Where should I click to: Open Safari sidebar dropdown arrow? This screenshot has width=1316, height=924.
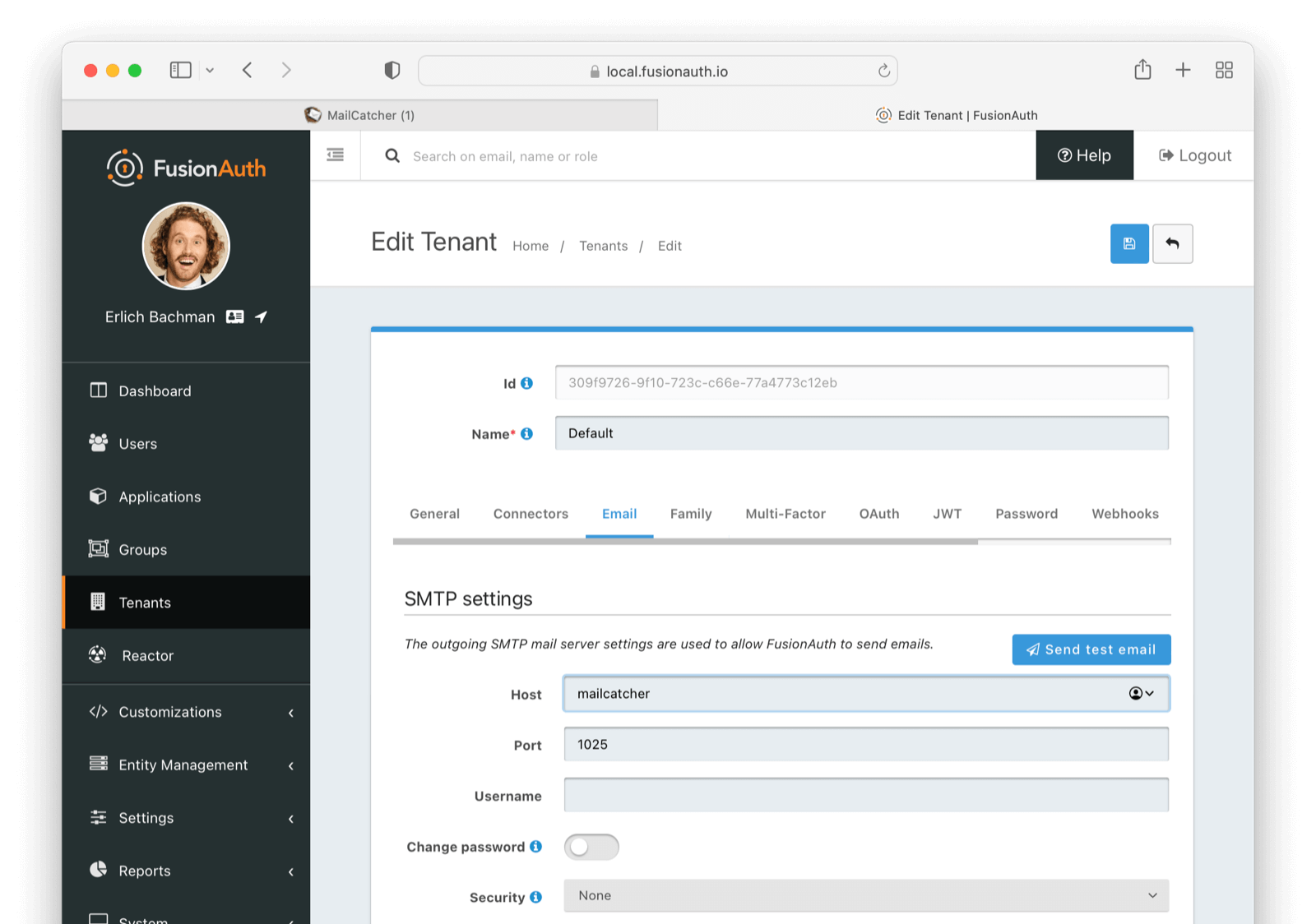point(210,71)
